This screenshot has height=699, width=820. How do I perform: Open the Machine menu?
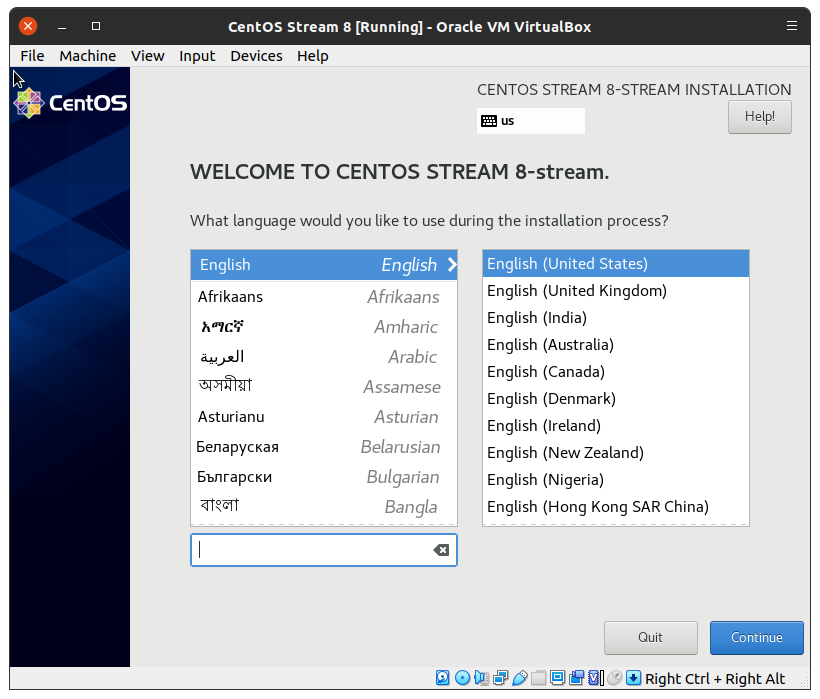point(87,56)
